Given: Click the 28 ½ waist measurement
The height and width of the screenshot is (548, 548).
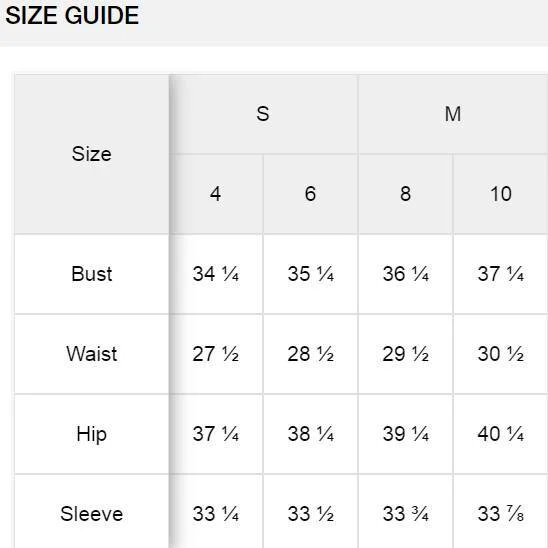Looking at the screenshot, I should pyautogui.click(x=310, y=354).
